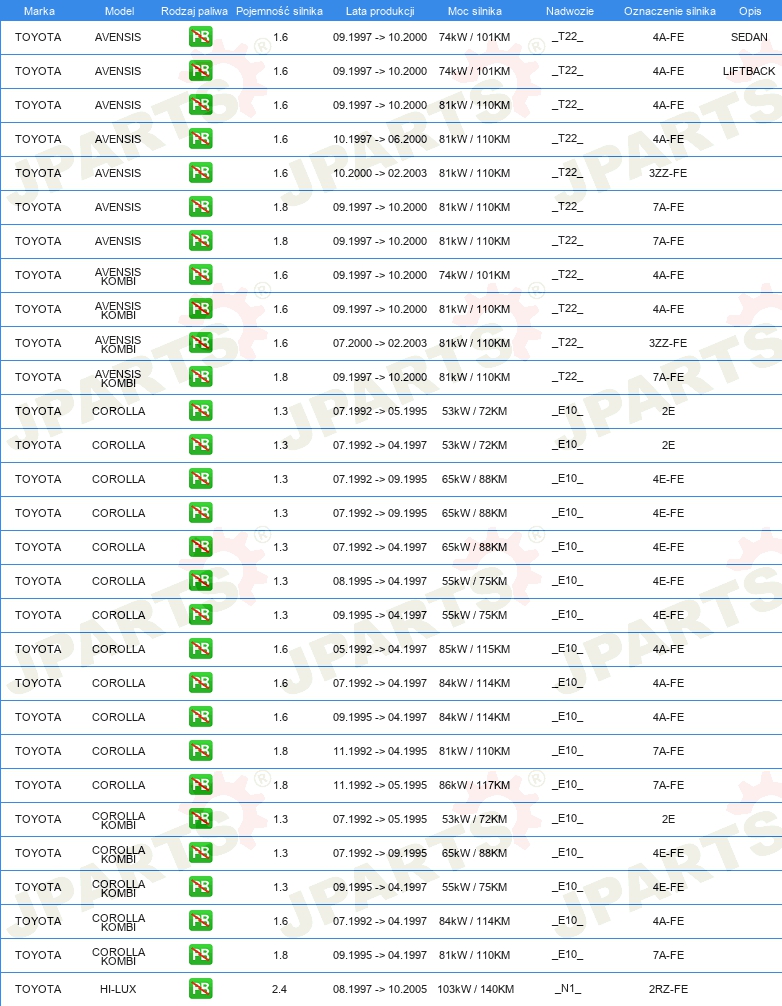Select 4A-FE in the AVENSIS SEDAN row
This screenshot has height=1006, width=782.
tap(668, 37)
